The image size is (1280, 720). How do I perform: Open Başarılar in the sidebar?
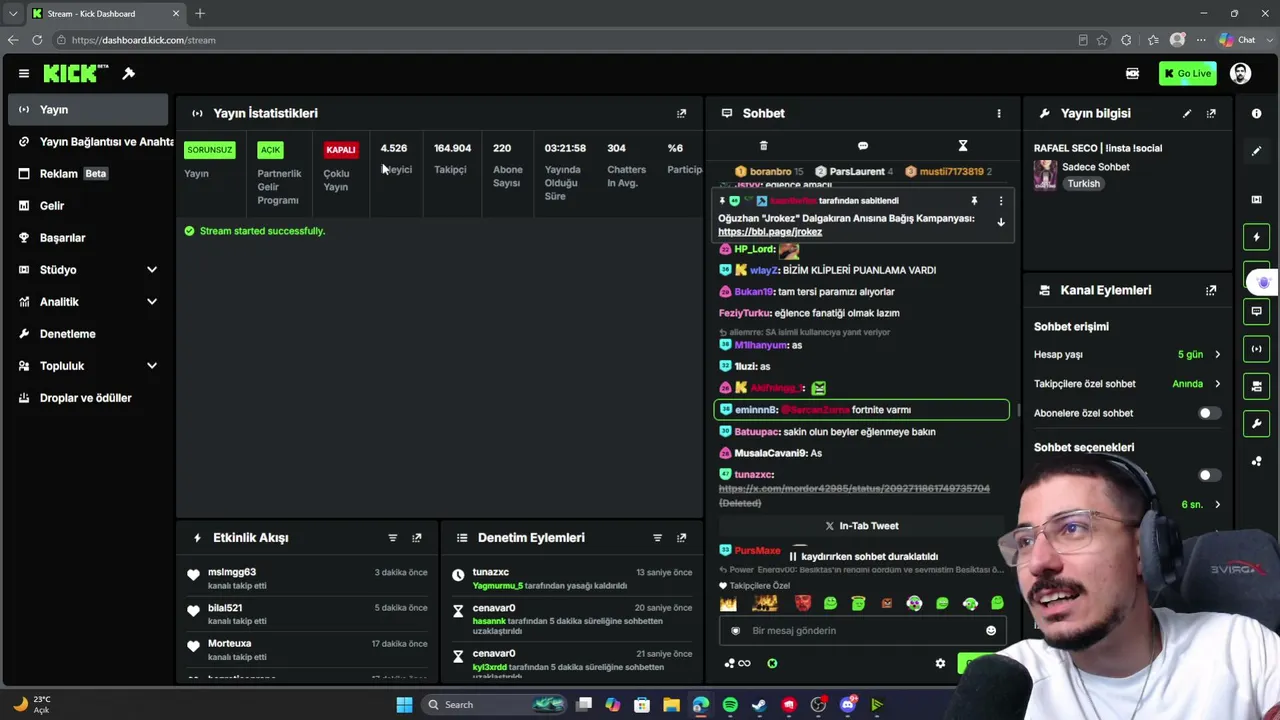coord(88,238)
